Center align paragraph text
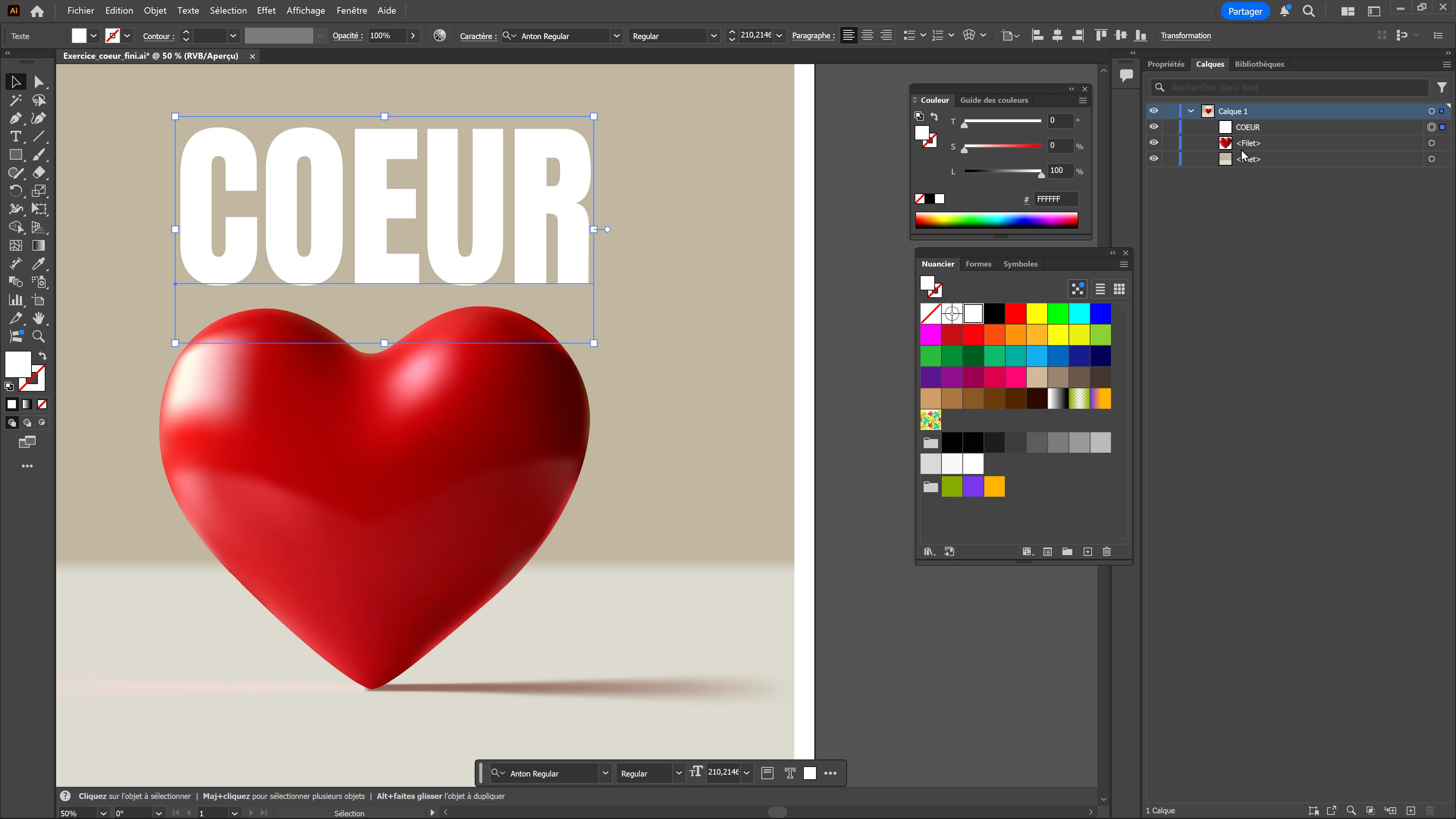The width and height of the screenshot is (1456, 819). point(867,36)
